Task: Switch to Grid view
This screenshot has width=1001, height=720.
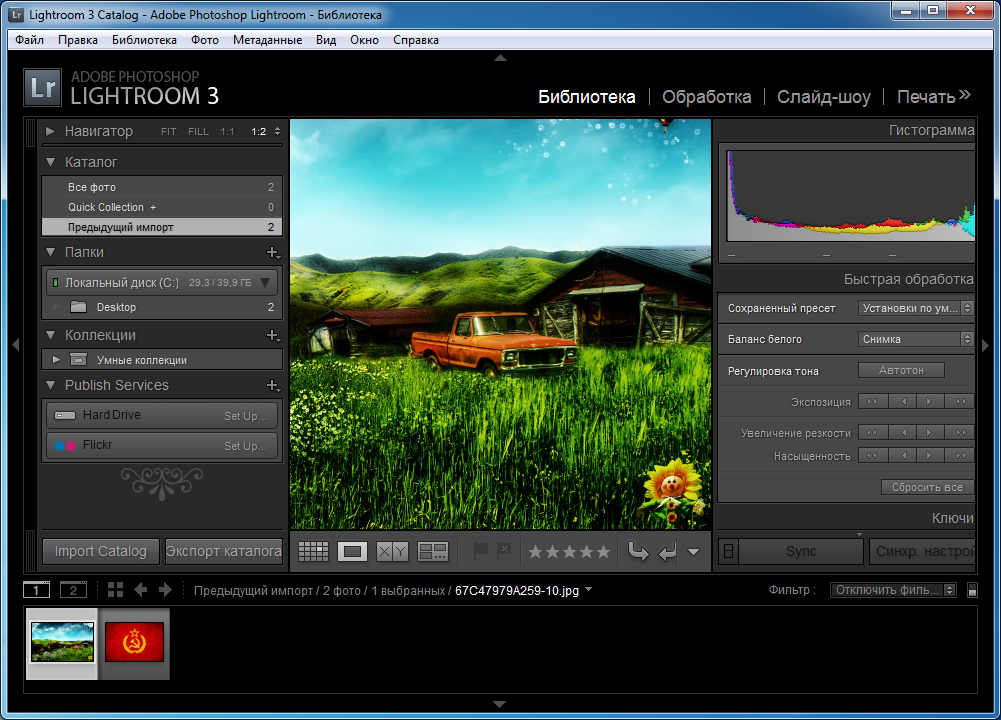Action: 313,551
